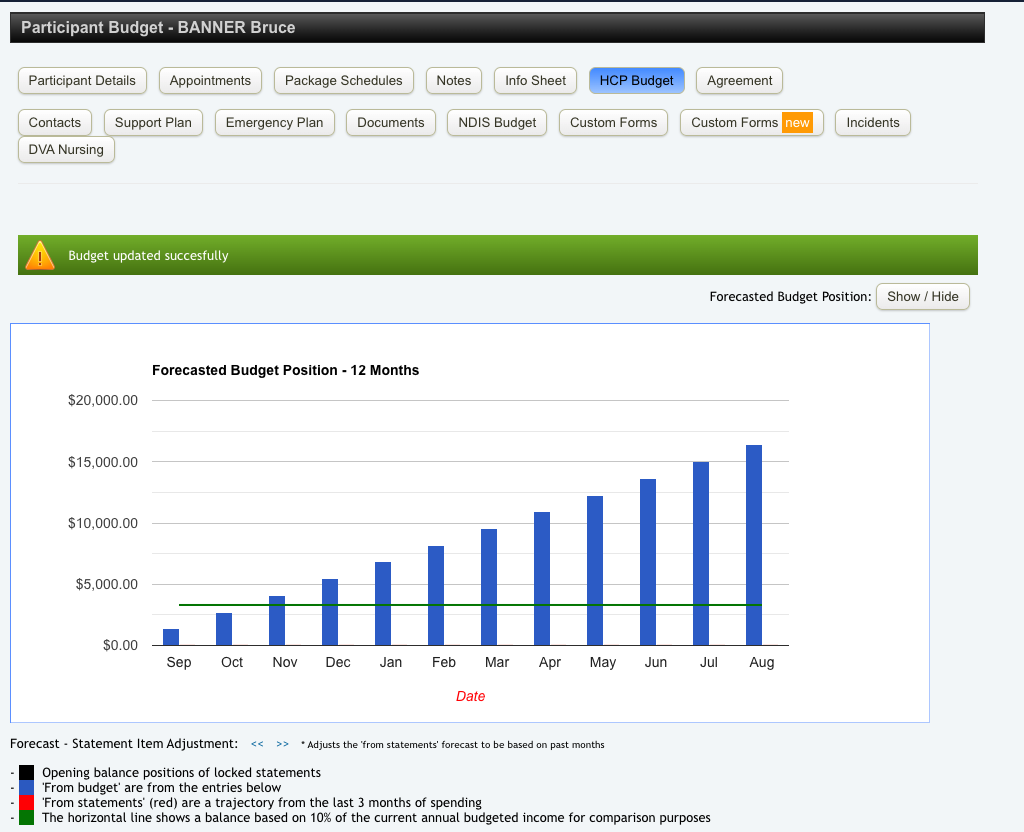Click the orange 'new' badge on Custom Forms

tap(797, 123)
